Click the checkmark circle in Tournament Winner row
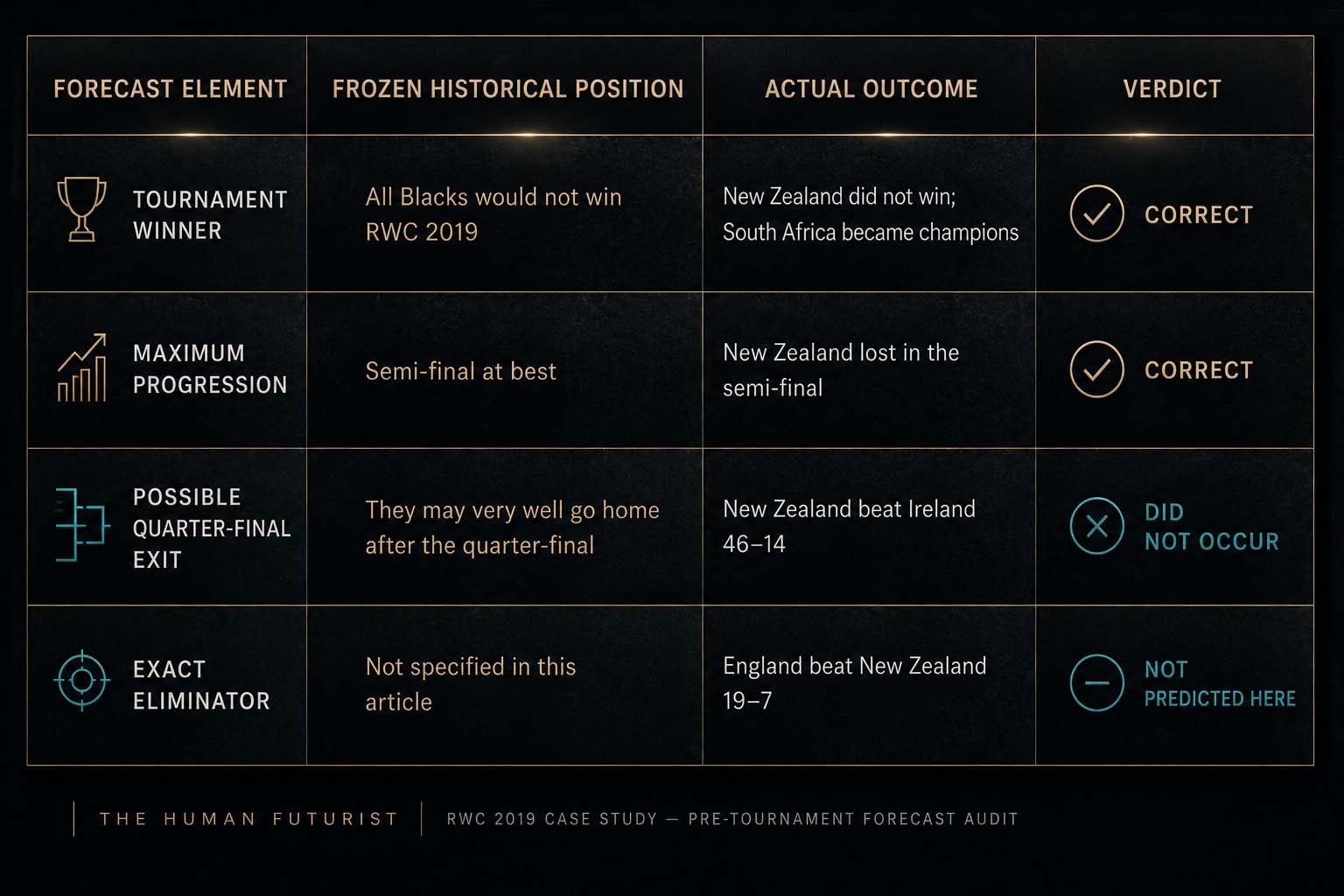Image resolution: width=1344 pixels, height=896 pixels. point(1096,213)
